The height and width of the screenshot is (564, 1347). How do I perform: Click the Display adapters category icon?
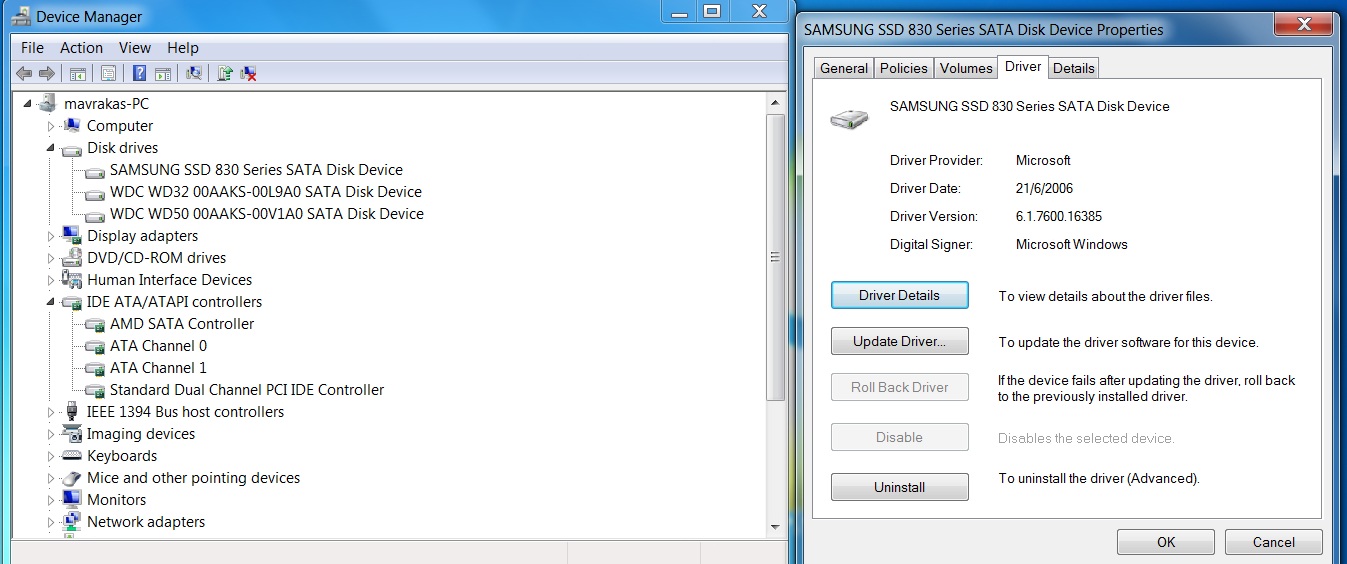coord(71,235)
